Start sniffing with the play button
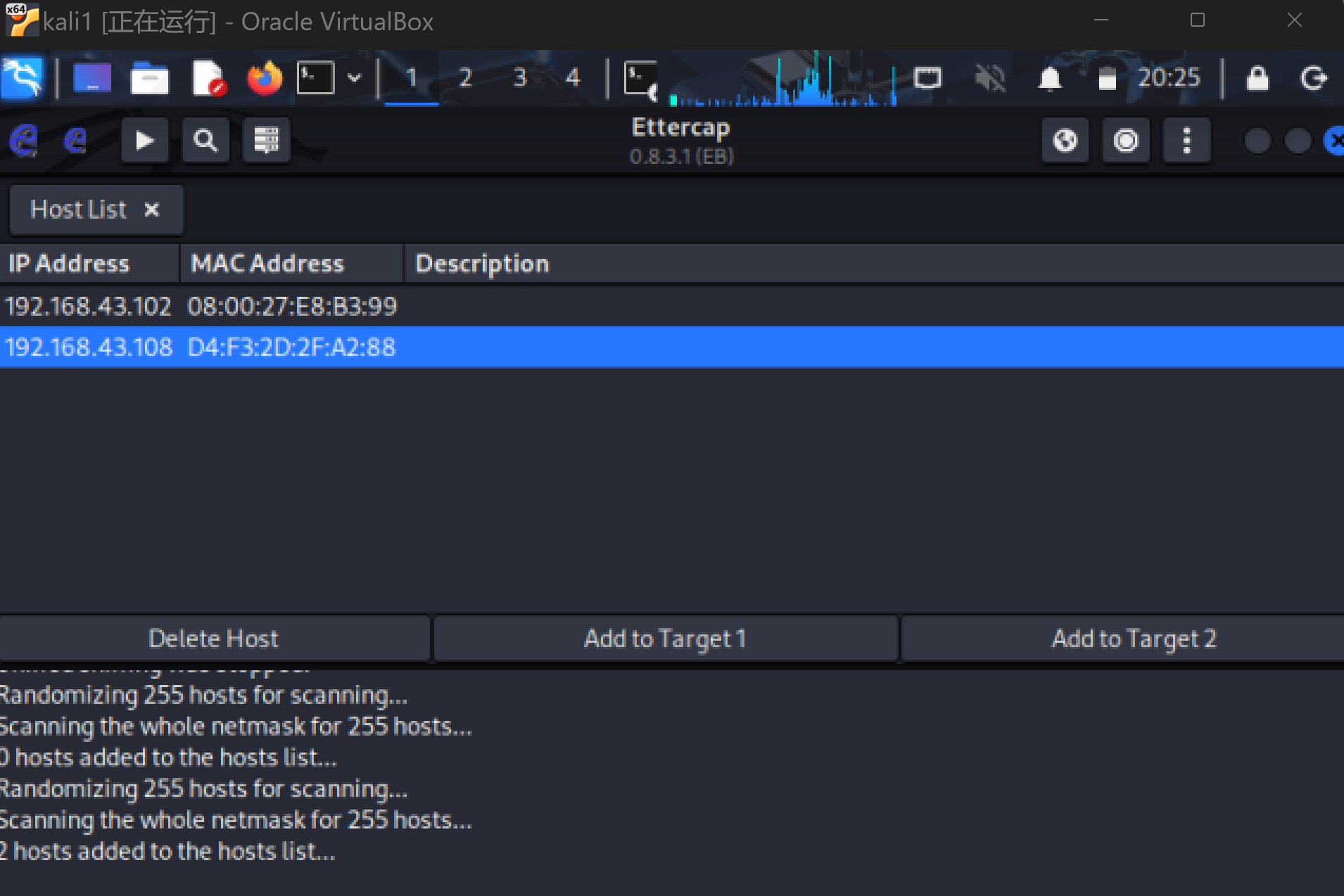Screen dimensions: 1344x896 click(x=145, y=141)
